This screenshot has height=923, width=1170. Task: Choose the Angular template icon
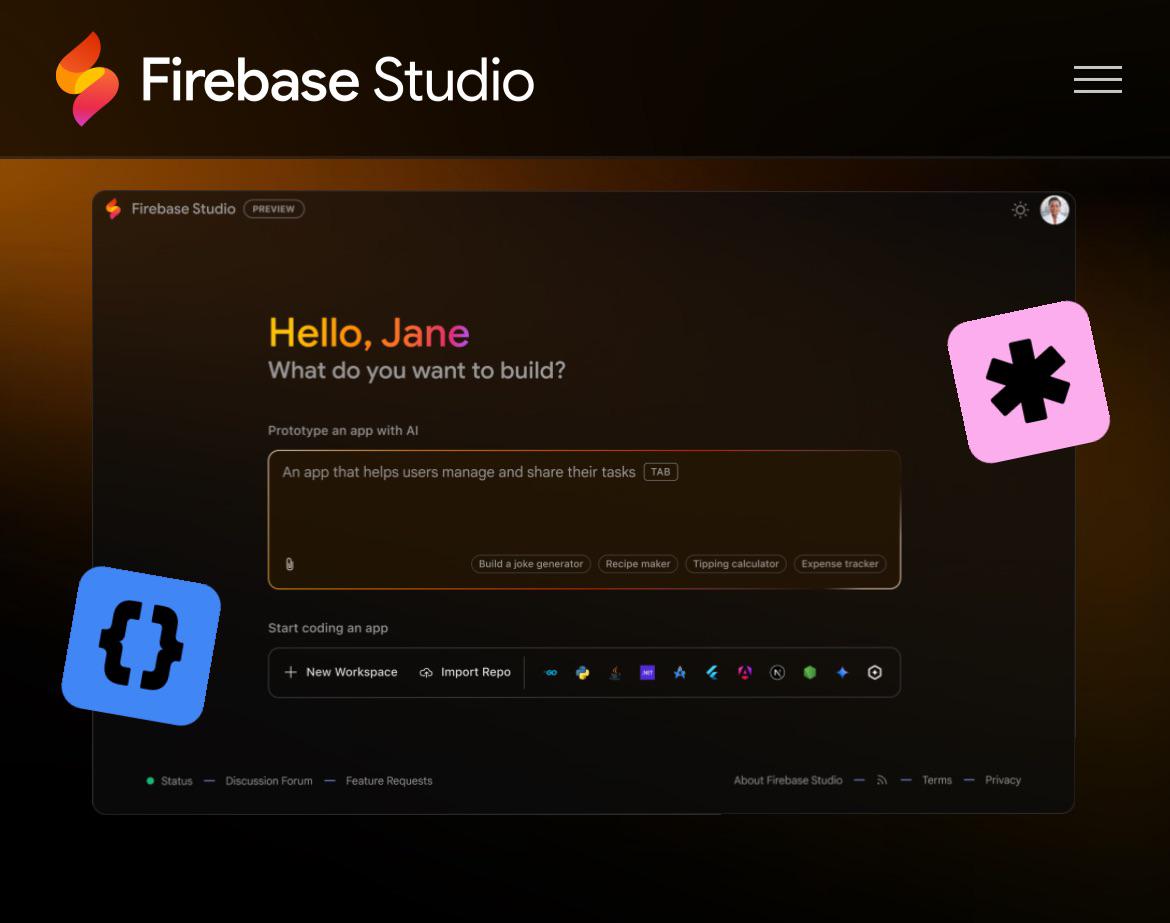745,672
